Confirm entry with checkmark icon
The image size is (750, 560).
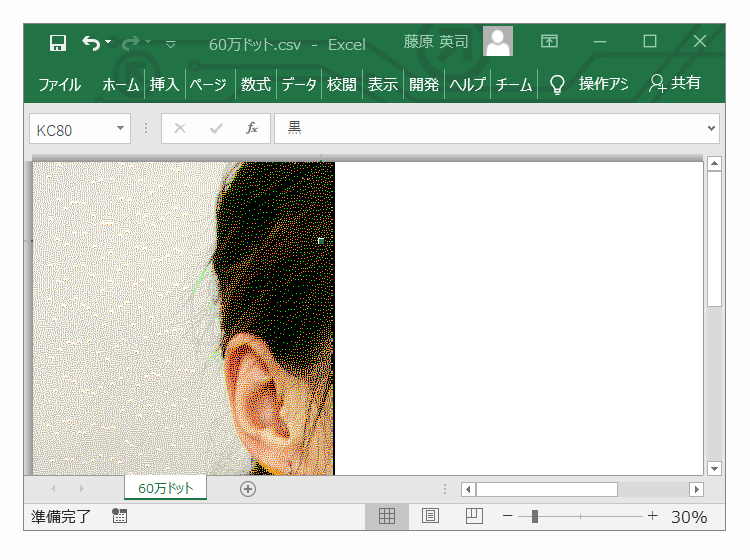[216, 128]
